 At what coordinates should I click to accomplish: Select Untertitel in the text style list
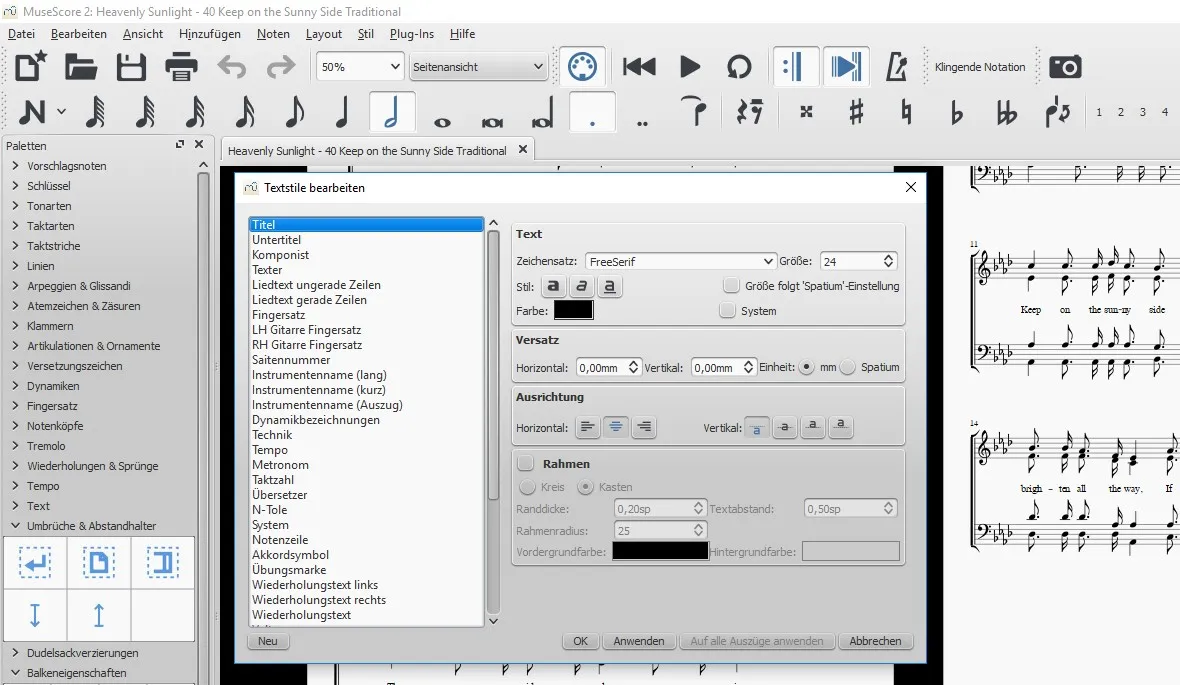[366, 239]
